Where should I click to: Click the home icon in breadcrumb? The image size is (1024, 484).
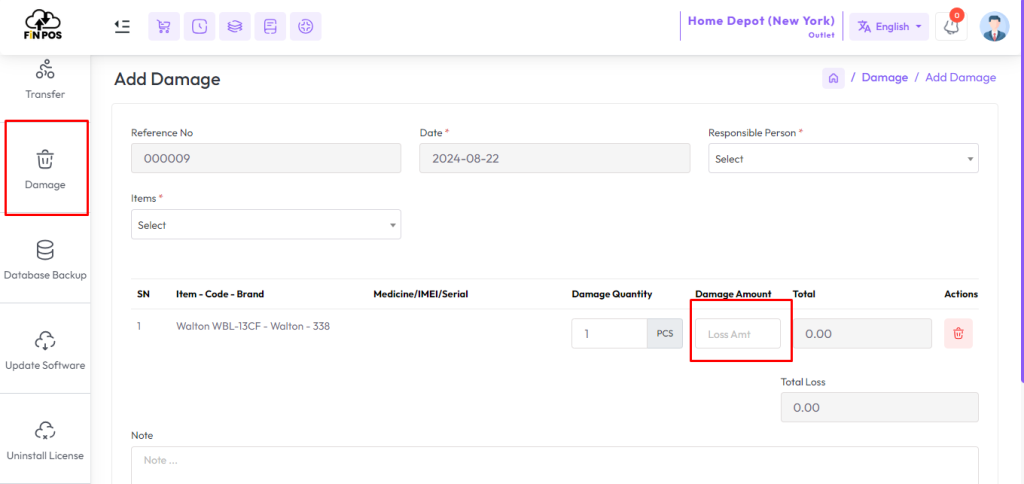[833, 78]
